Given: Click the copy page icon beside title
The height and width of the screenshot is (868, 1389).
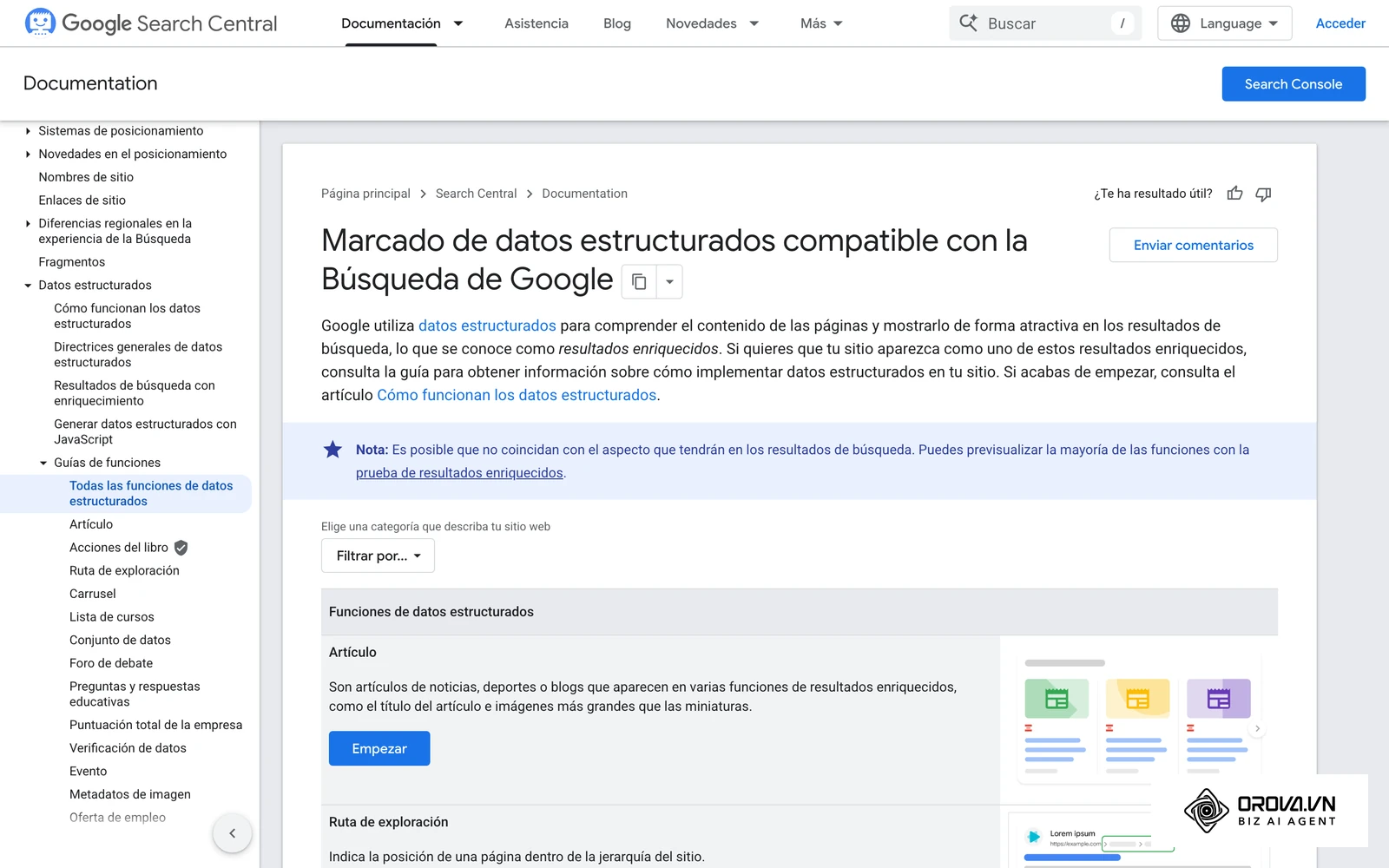Looking at the screenshot, I should pos(639,281).
